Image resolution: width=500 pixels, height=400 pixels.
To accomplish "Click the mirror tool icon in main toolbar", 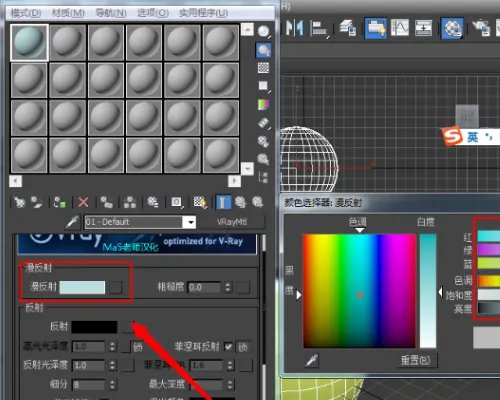I will point(295,28).
